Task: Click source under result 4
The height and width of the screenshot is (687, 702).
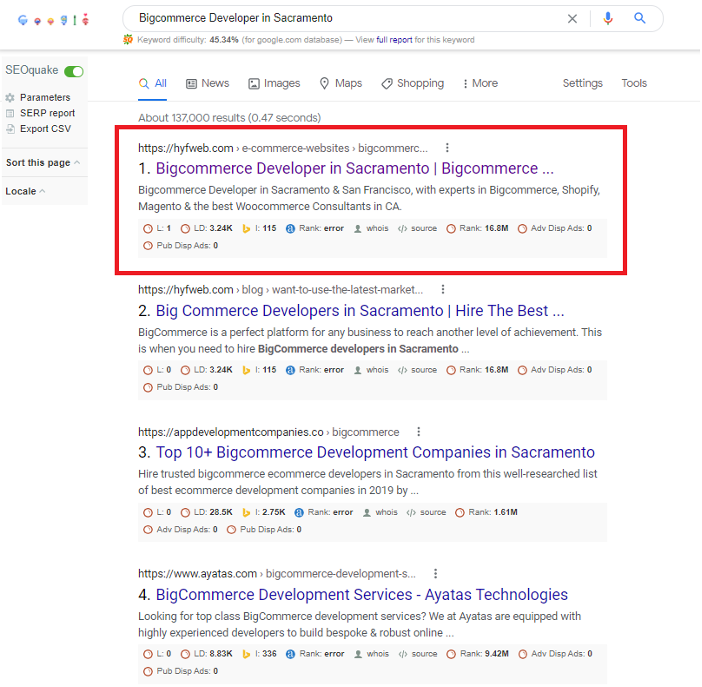Action: pyautogui.click(x=418, y=654)
